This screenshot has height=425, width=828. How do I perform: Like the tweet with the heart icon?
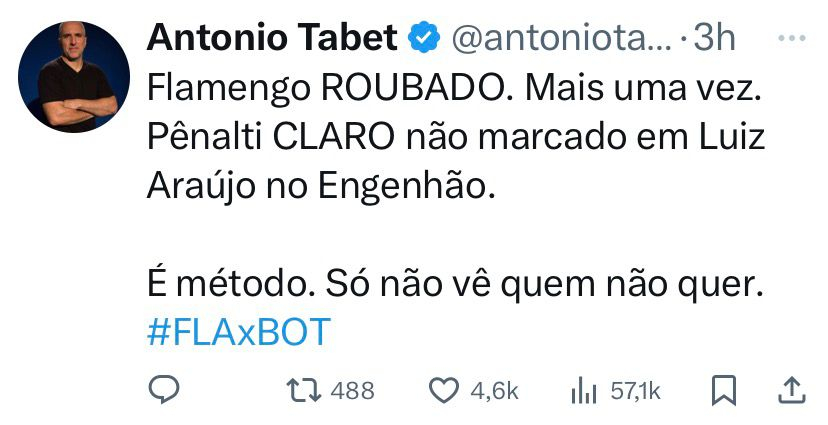tap(444, 391)
